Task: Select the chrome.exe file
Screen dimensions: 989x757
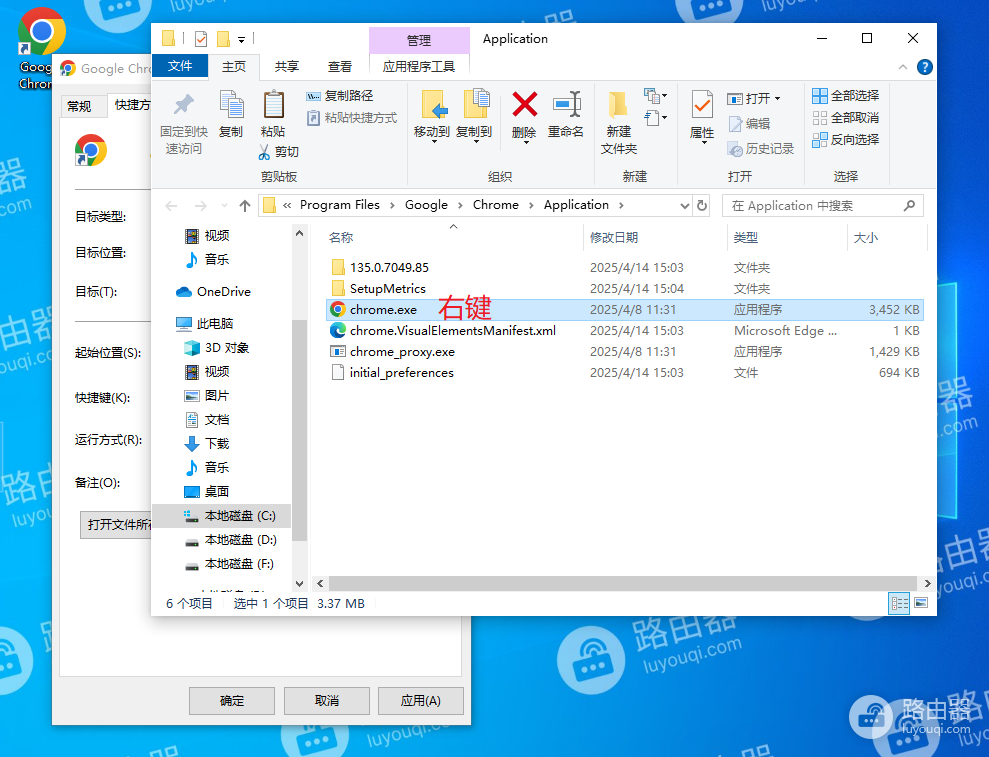Action: tap(624, 310)
